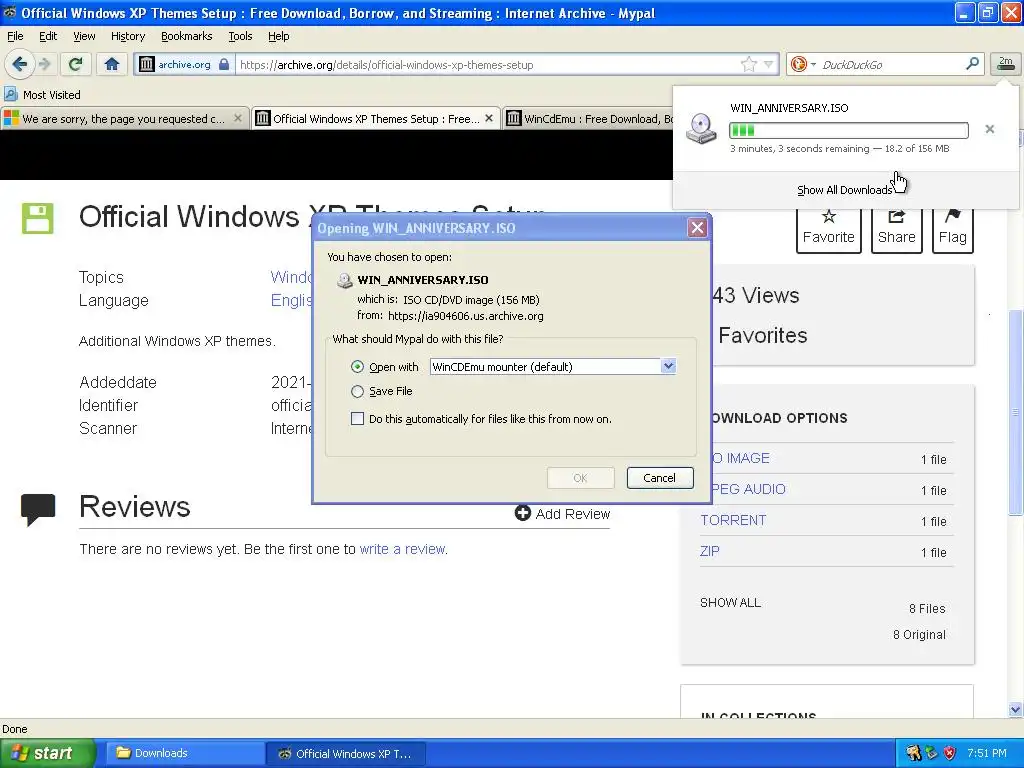This screenshot has width=1024, height=768.
Task: Open the File menu
Action: pyautogui.click(x=15, y=36)
